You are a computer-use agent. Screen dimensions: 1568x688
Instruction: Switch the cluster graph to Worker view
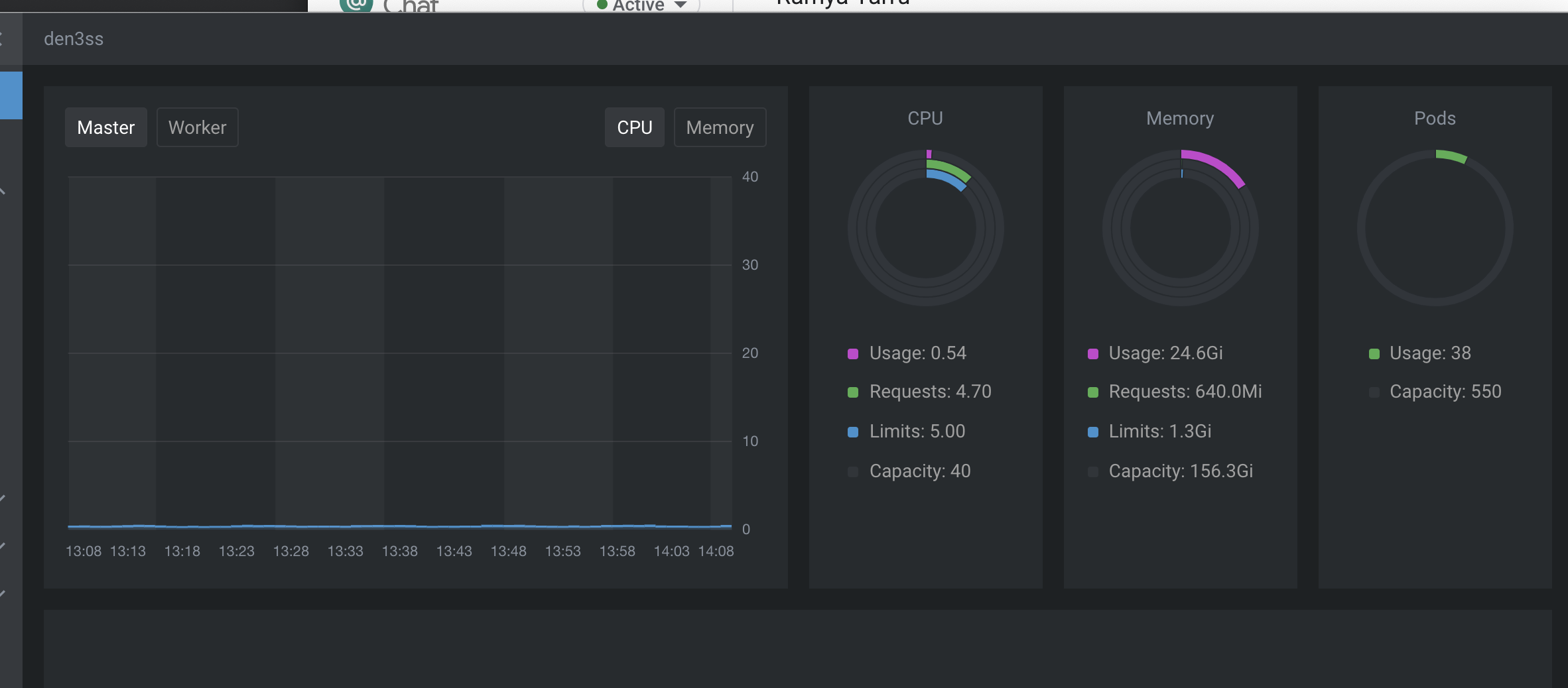pos(197,127)
